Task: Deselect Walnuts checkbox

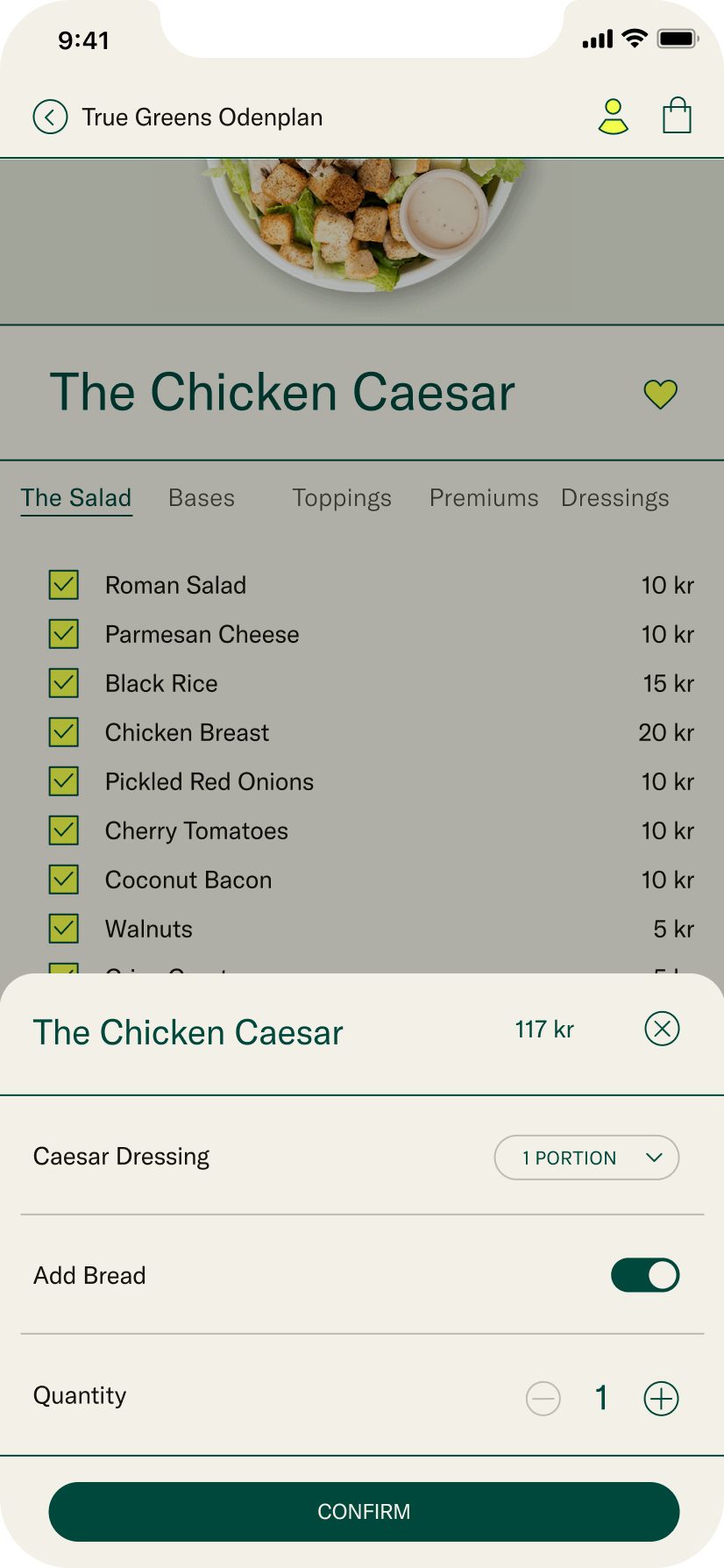Action: [64, 929]
